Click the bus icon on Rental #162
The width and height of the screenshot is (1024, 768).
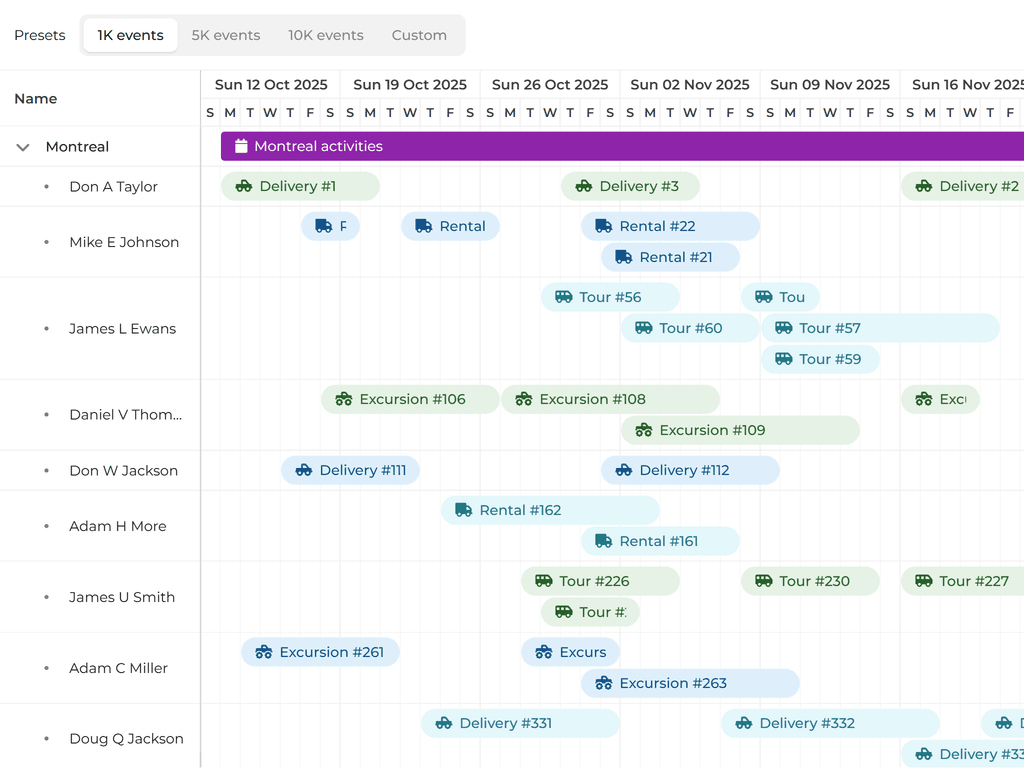[x=462, y=510]
